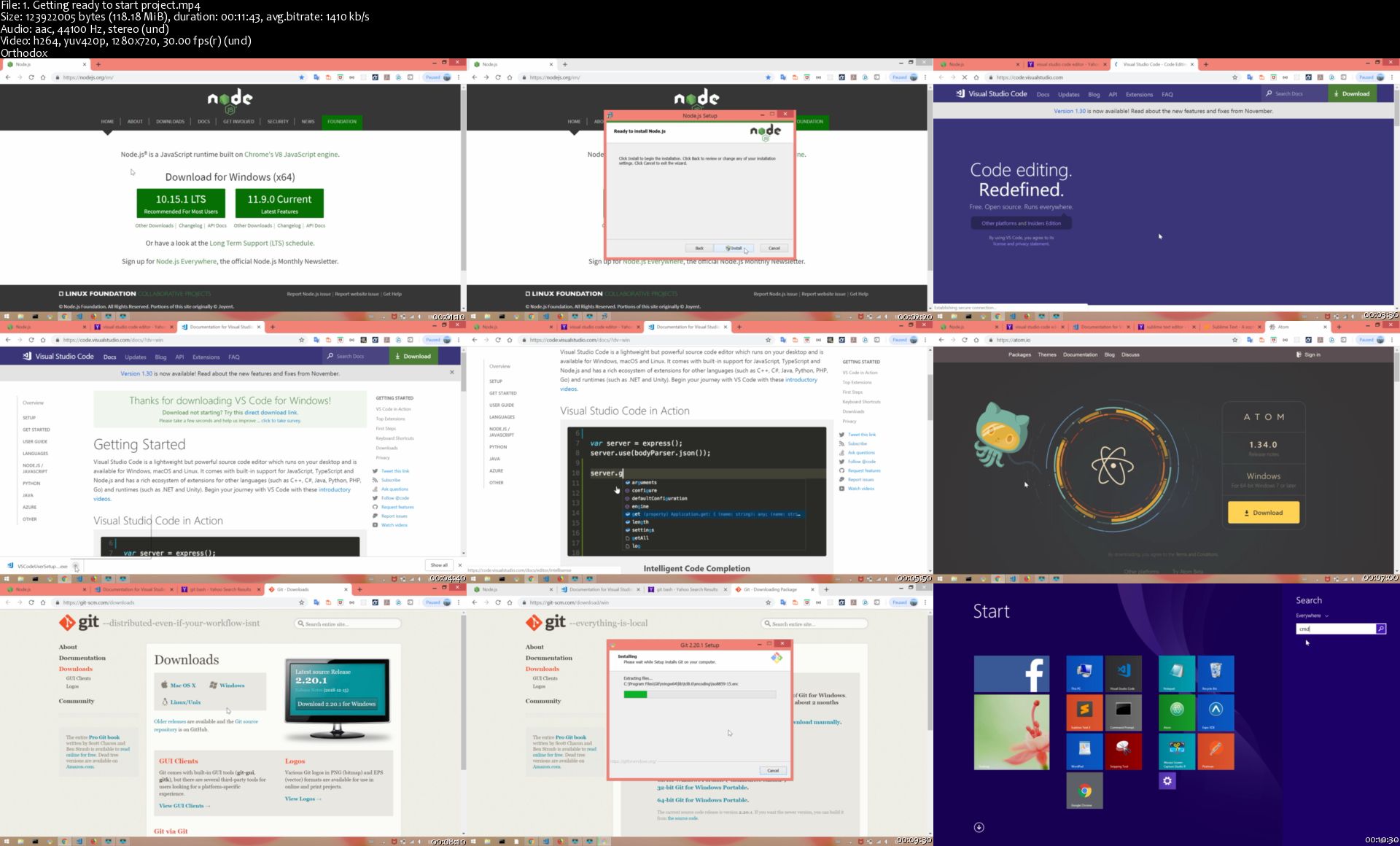This screenshot has height=846, width=1400.
Task: Click the Git logo on the Downloads page
Action: pyautogui.click(x=79, y=623)
